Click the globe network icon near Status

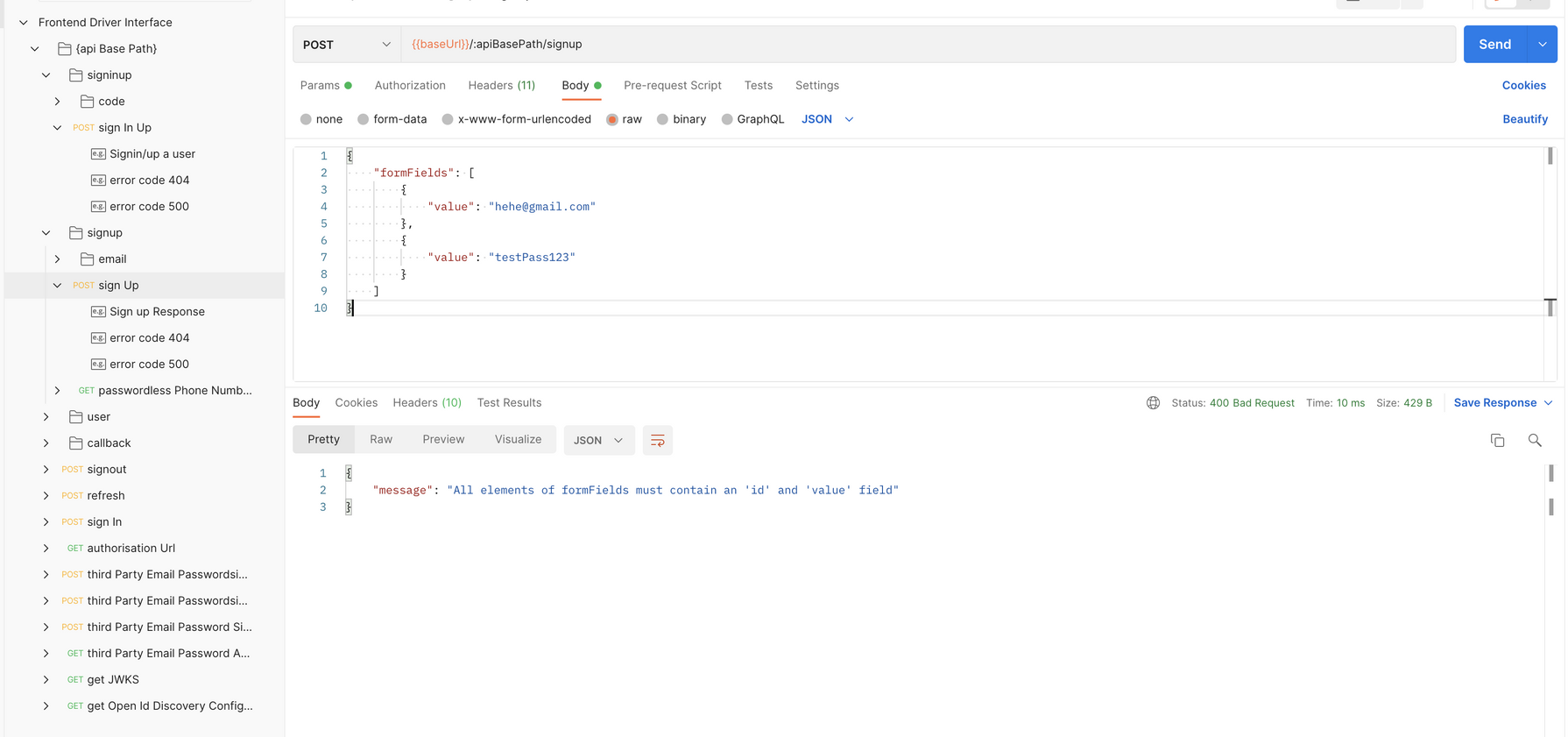tap(1153, 403)
